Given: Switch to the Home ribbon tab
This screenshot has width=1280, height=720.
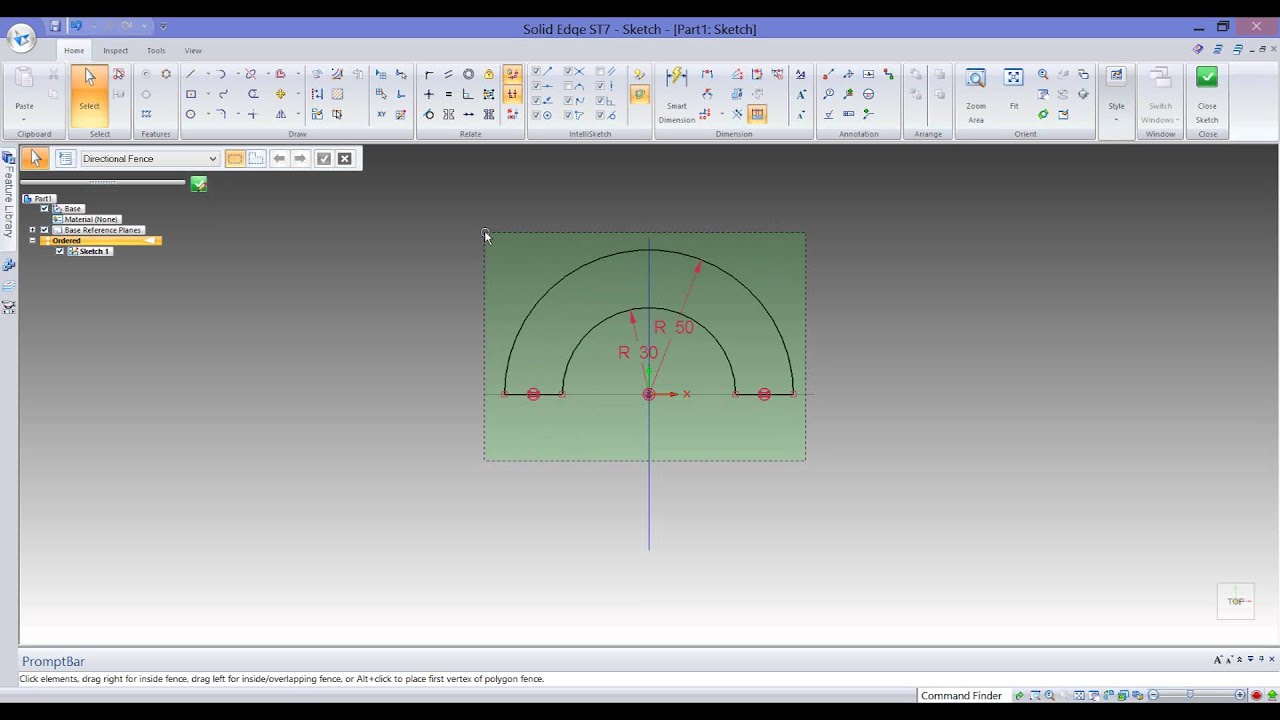Looking at the screenshot, I should (74, 50).
